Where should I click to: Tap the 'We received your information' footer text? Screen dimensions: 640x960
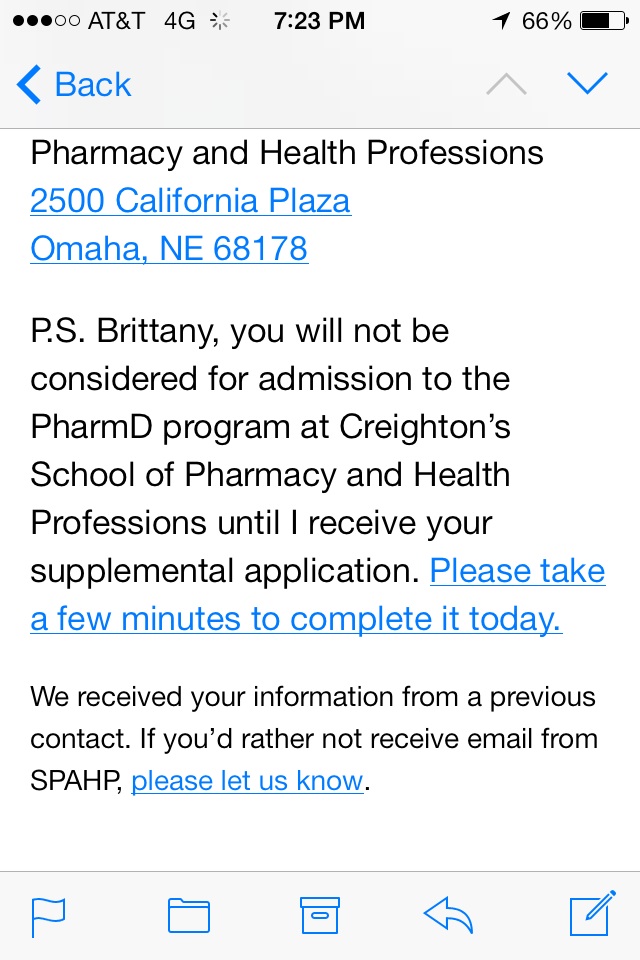point(314,738)
